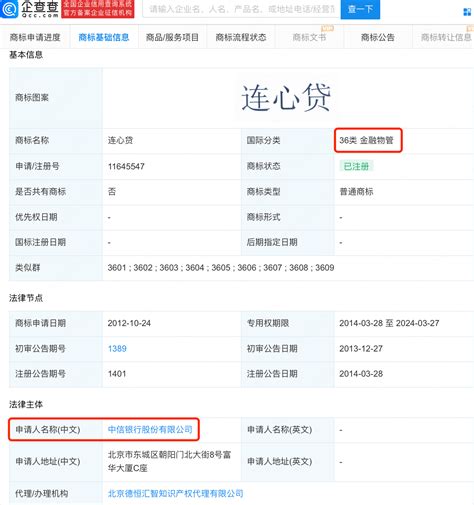Viewport: 474px width, 505px height.
Task: Open the 商标转让信息 tab
Action: tap(446, 37)
